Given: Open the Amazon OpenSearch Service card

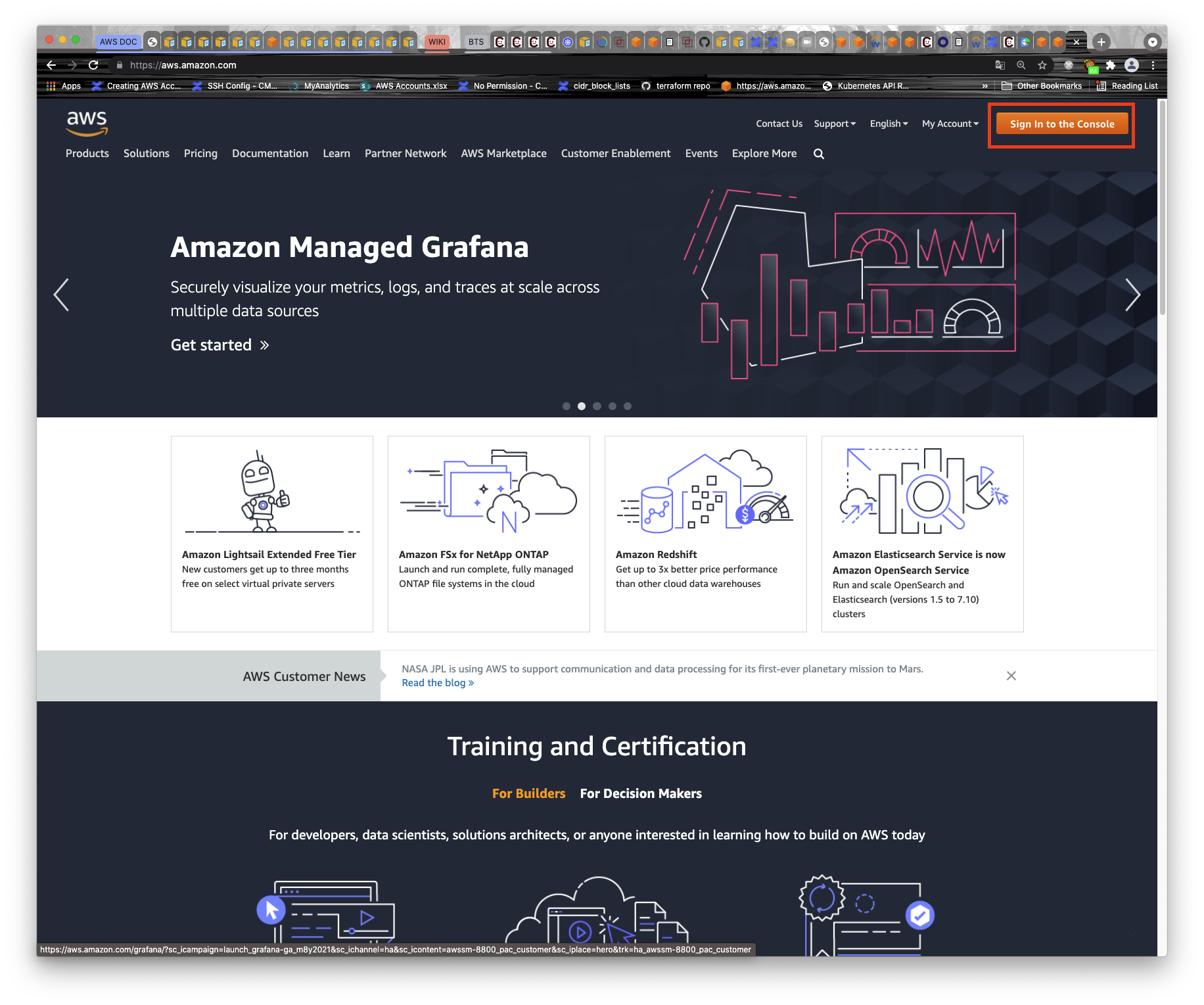Looking at the screenshot, I should 923,534.
